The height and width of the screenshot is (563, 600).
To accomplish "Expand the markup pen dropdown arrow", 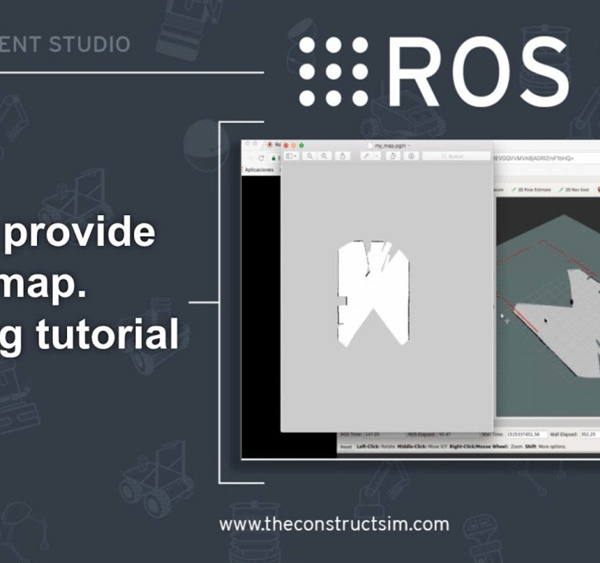I will pos(377,156).
